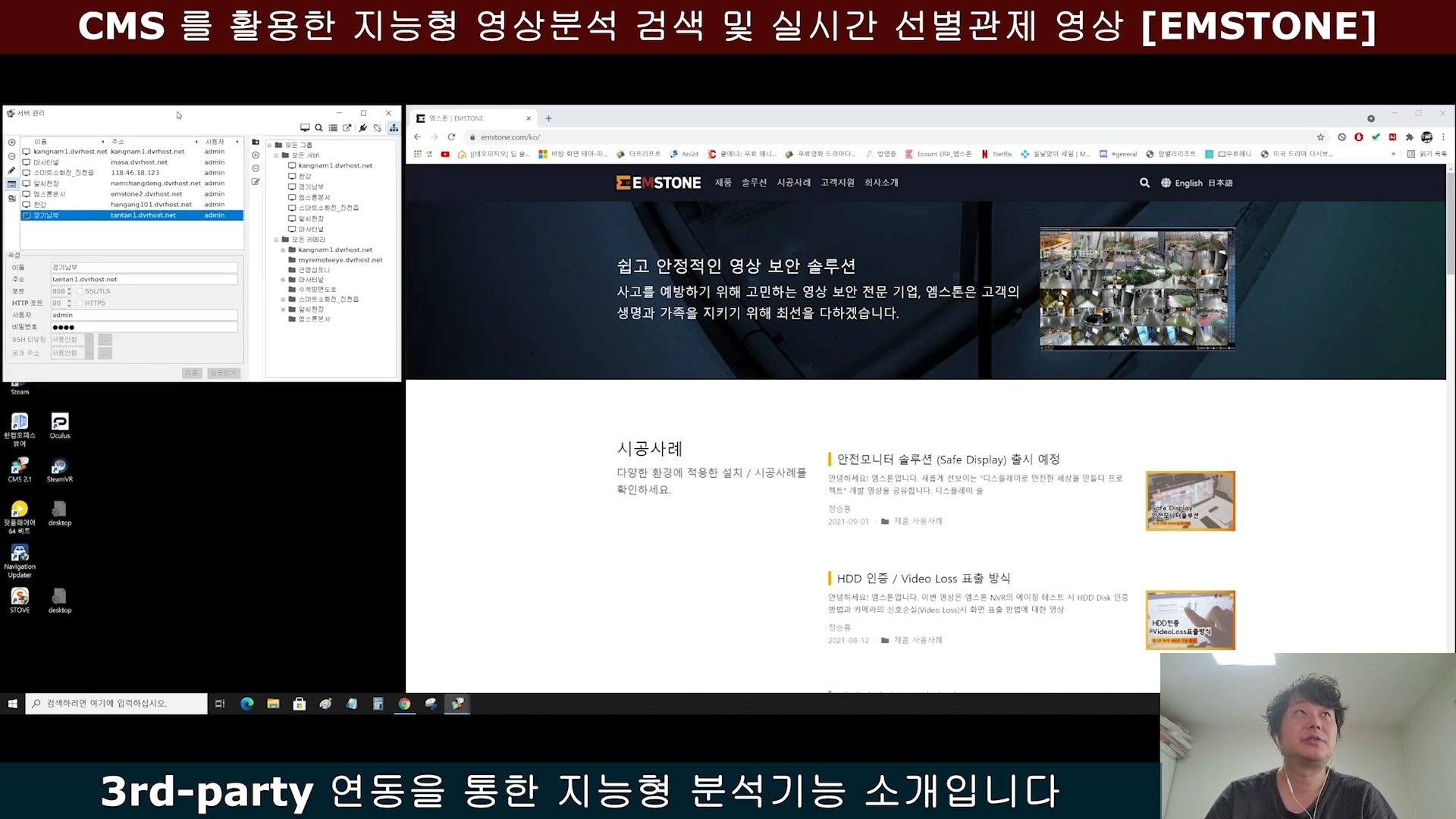Open Chrome extensions puzzle icon
1456x819 pixels.
pyautogui.click(x=1409, y=137)
